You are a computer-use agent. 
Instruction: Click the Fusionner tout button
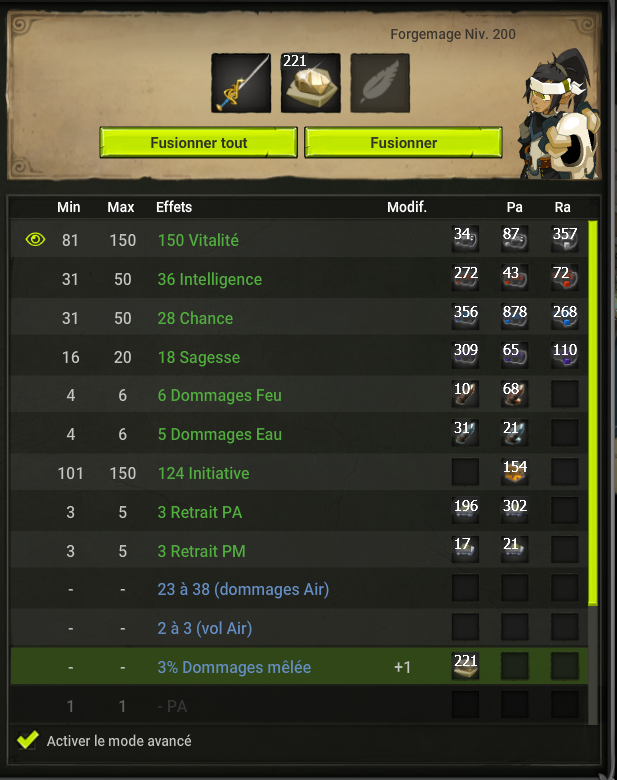(x=199, y=143)
